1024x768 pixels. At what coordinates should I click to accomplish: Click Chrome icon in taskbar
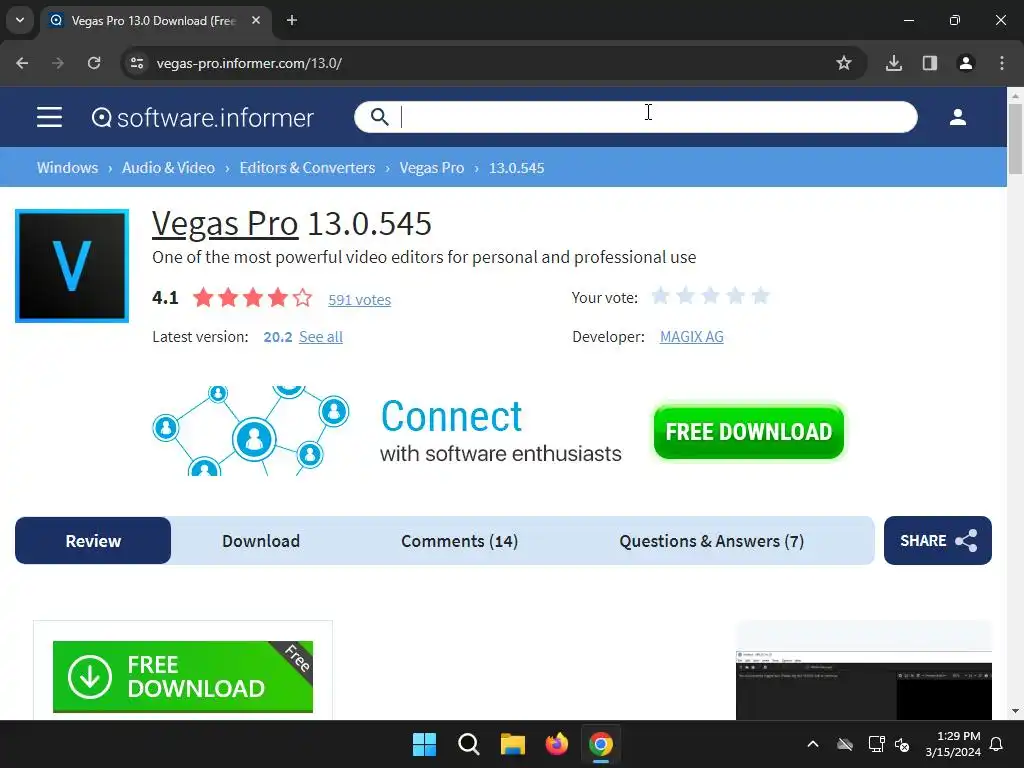pyautogui.click(x=601, y=744)
